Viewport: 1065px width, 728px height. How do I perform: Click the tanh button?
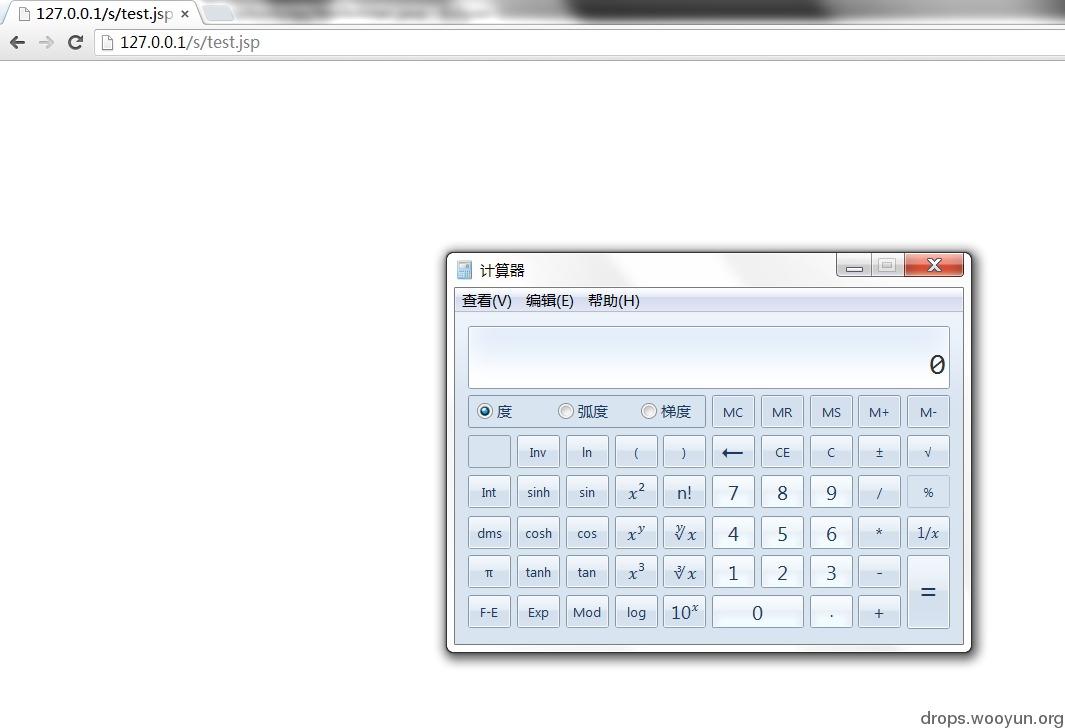point(538,572)
